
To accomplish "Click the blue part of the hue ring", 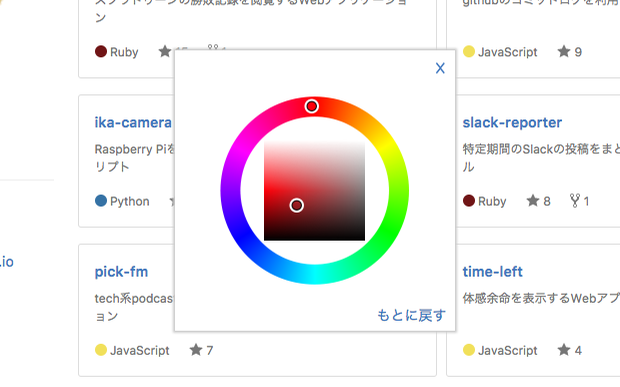I will click(x=244, y=237).
